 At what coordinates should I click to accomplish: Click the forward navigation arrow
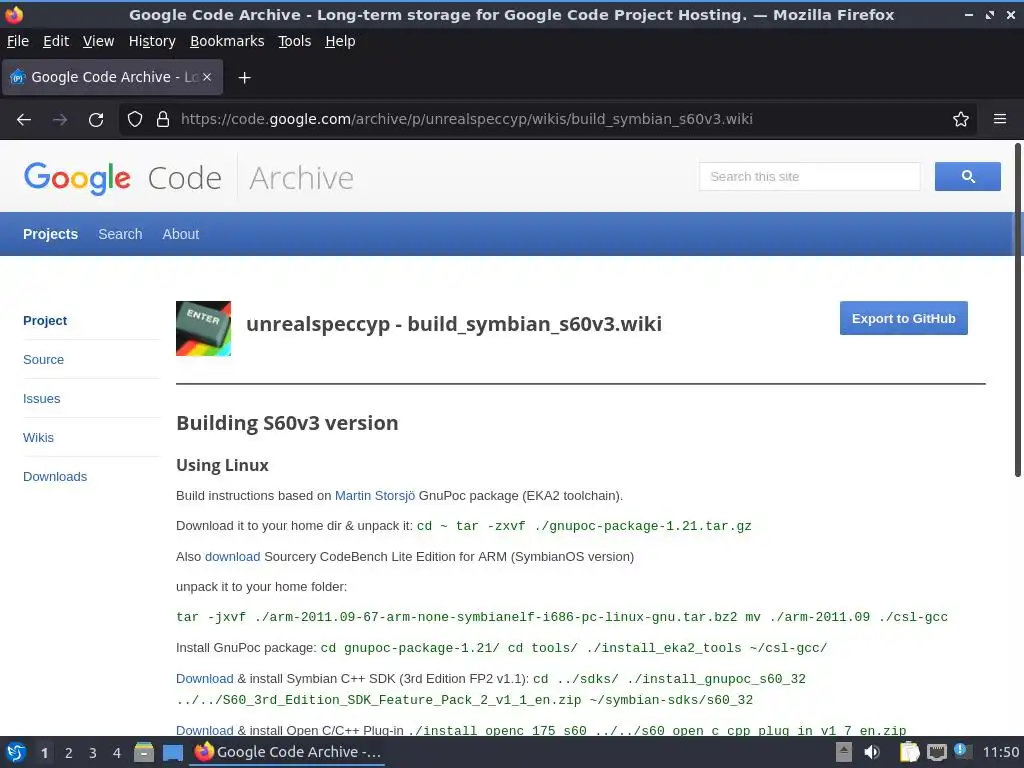click(60, 120)
